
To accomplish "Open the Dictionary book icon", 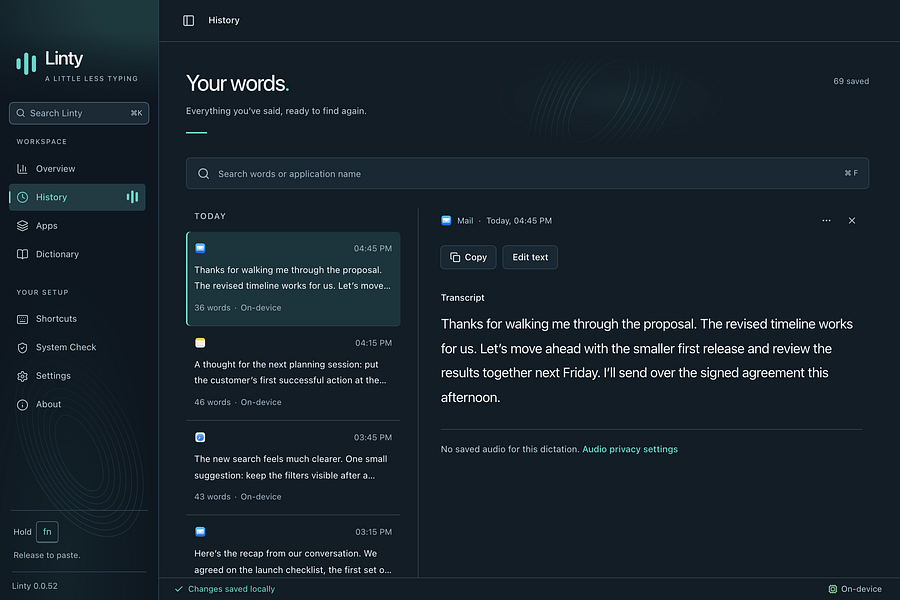I will (22, 254).
